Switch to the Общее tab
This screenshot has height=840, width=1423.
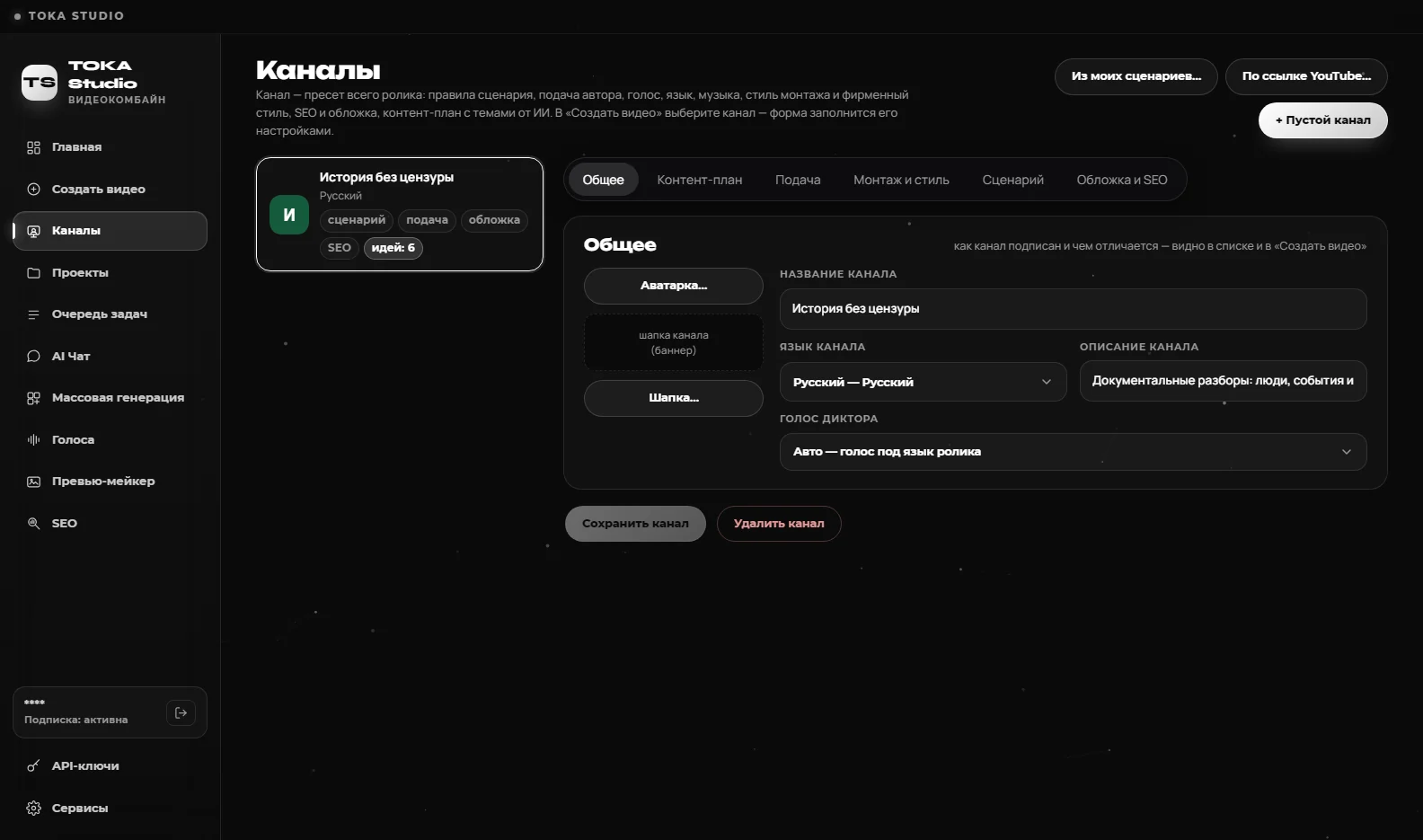tap(603, 180)
